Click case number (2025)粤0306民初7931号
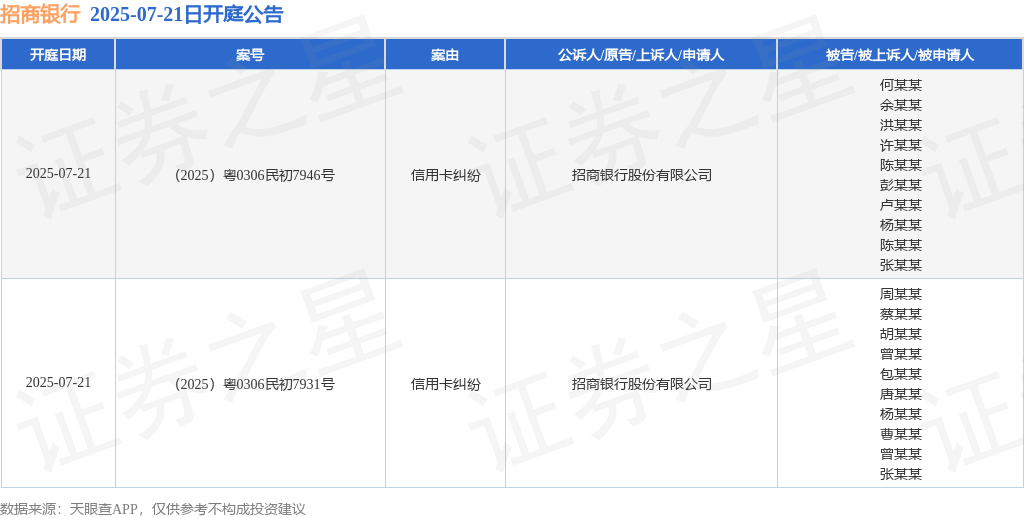 (x=255, y=384)
